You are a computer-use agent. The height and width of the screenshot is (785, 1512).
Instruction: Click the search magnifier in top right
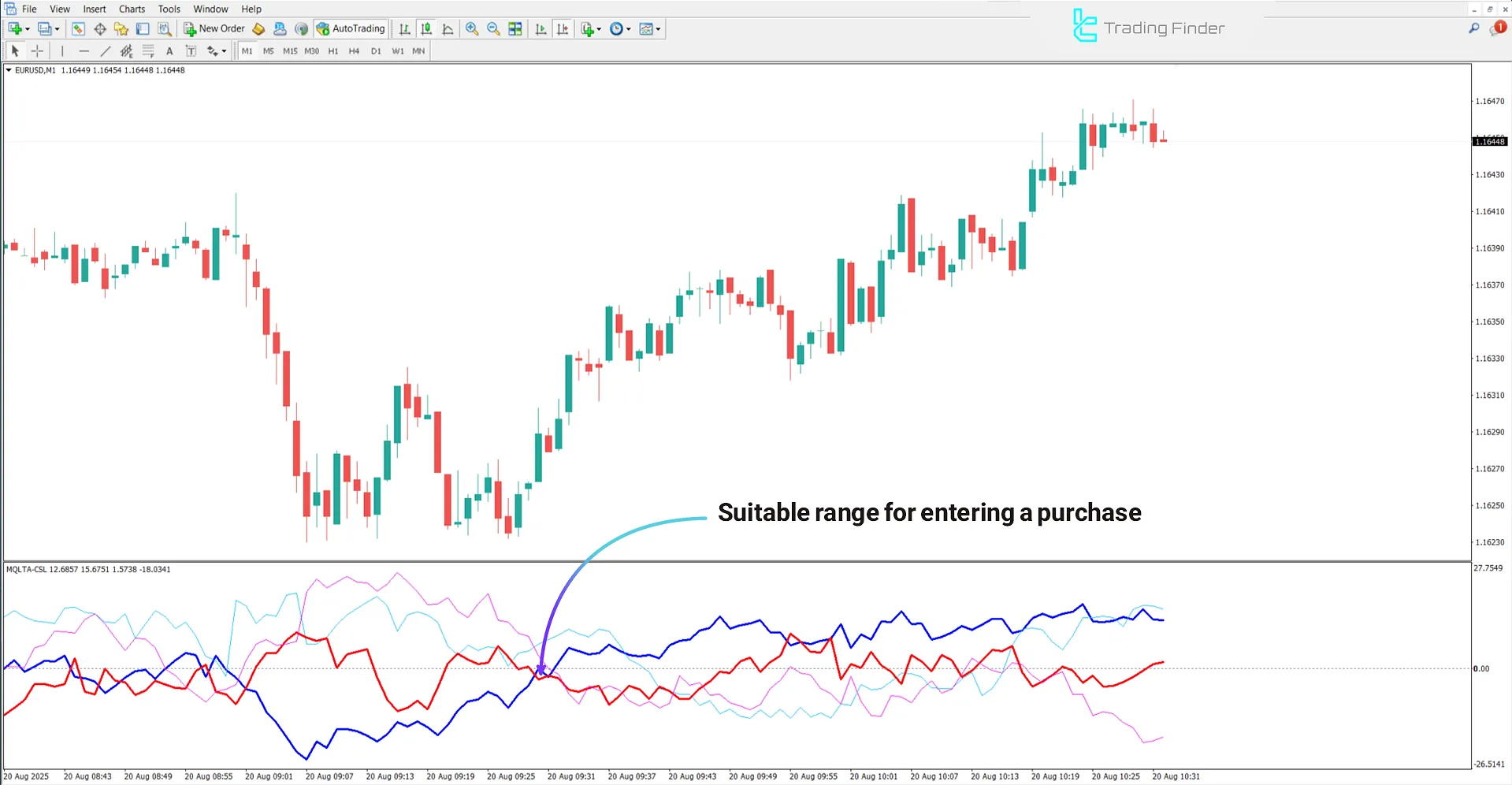tap(1473, 28)
